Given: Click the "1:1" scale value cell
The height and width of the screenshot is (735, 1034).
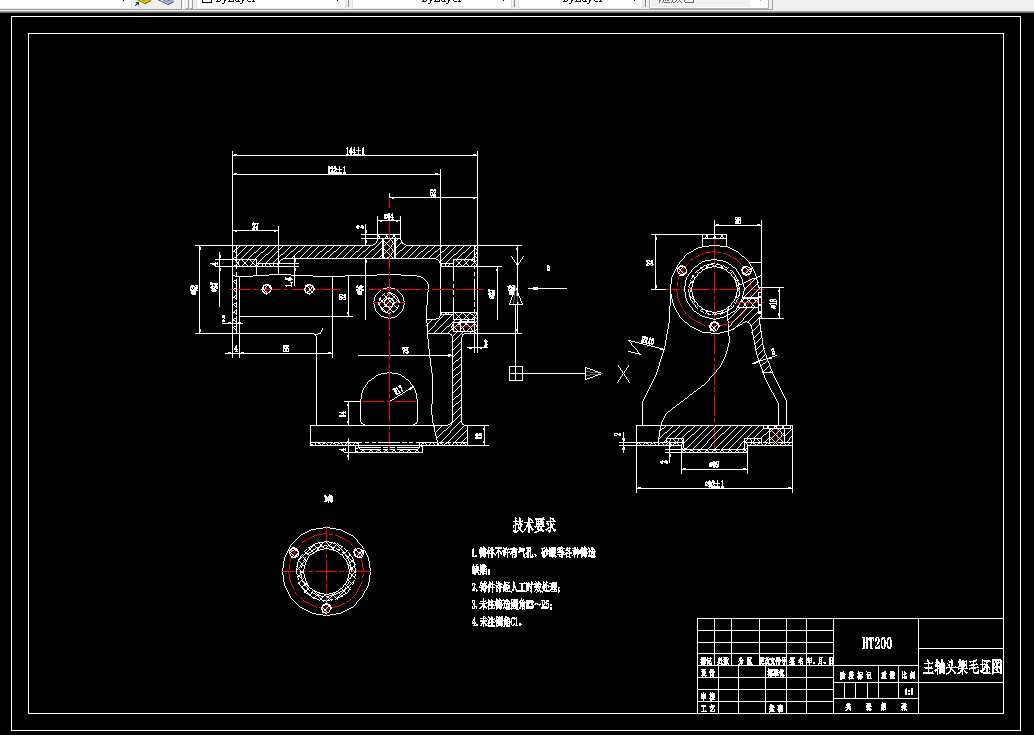Looking at the screenshot, I should [909, 691].
